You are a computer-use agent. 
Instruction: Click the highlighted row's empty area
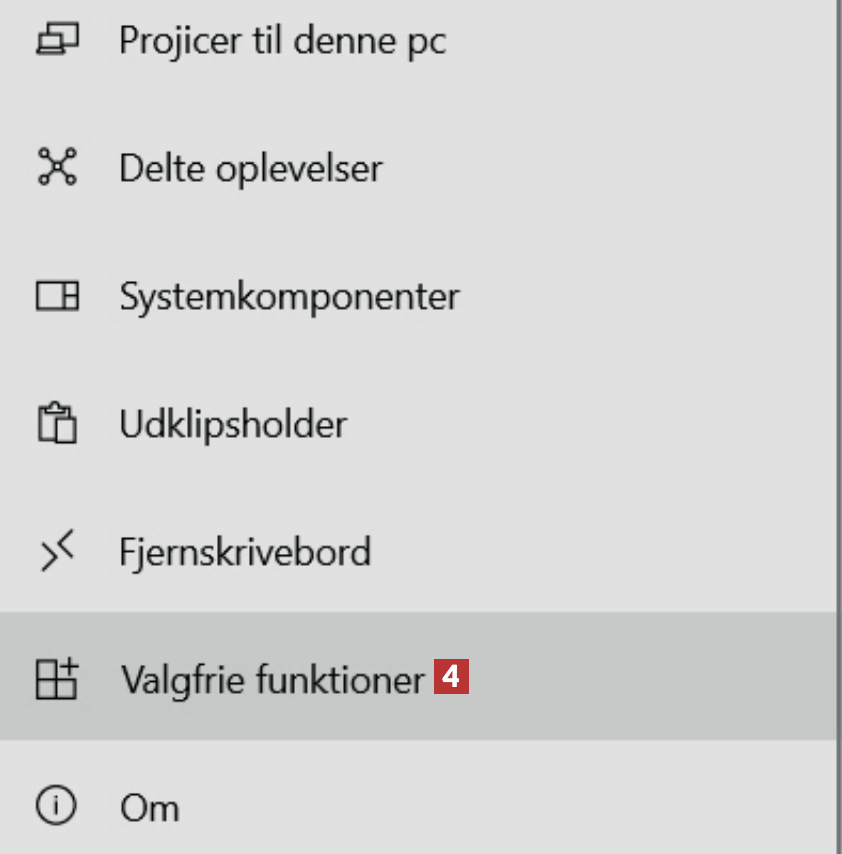[x=650, y=679]
